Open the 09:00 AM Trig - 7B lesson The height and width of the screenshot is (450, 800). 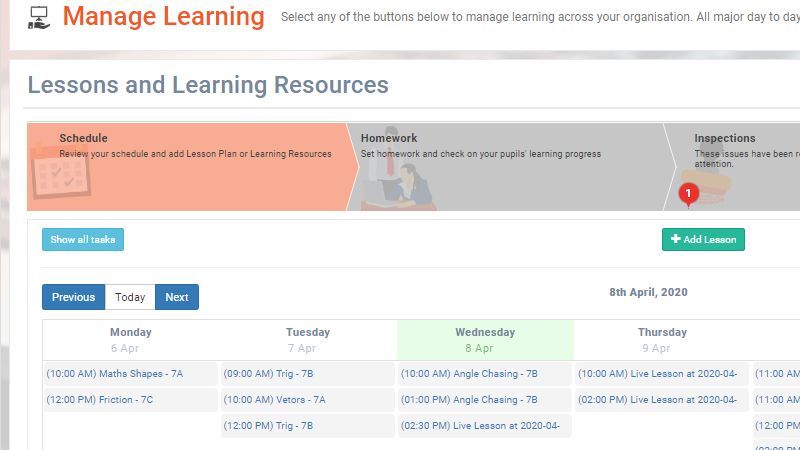tap(308, 374)
